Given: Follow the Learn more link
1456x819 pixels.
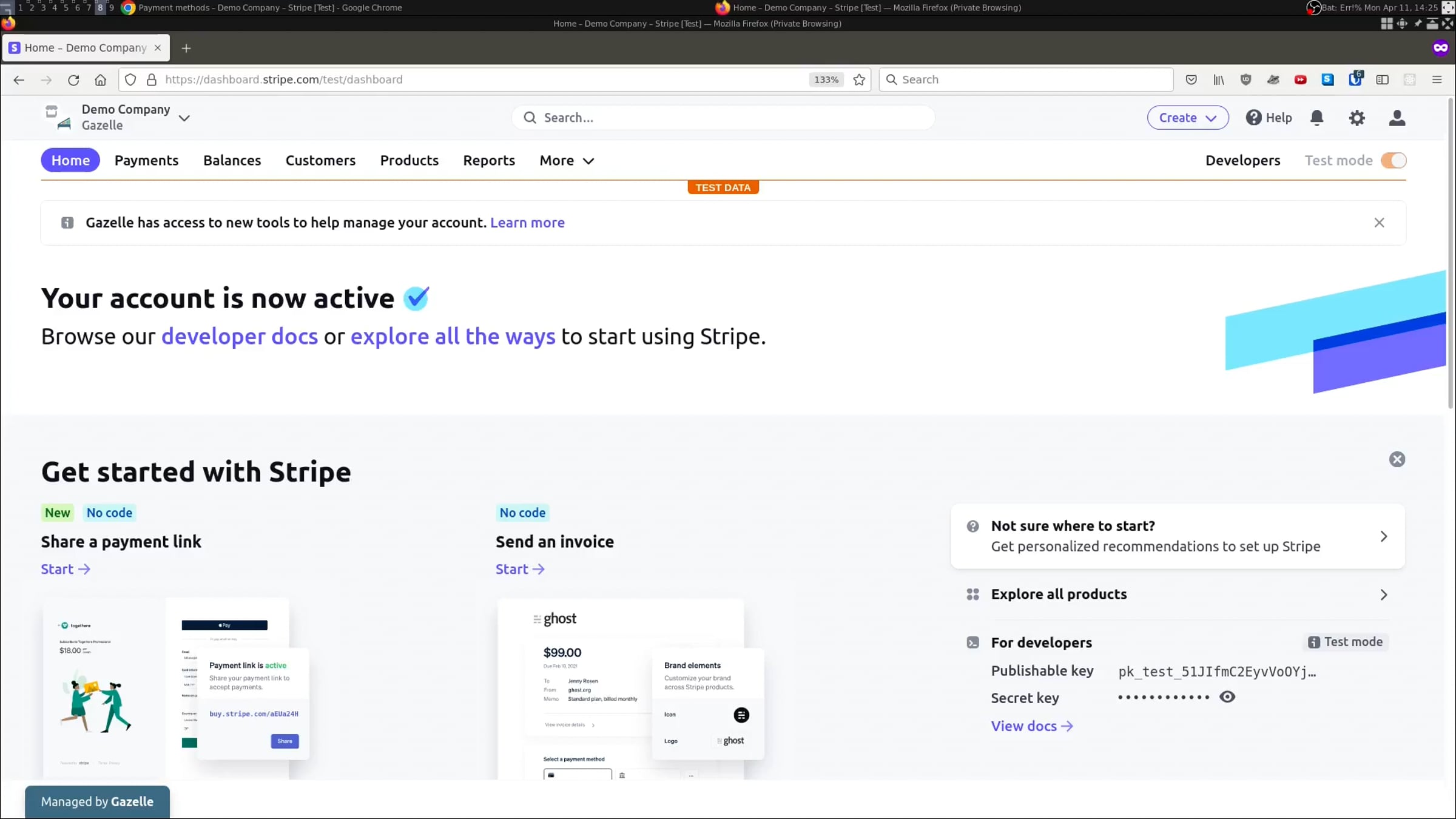Looking at the screenshot, I should 527,223.
